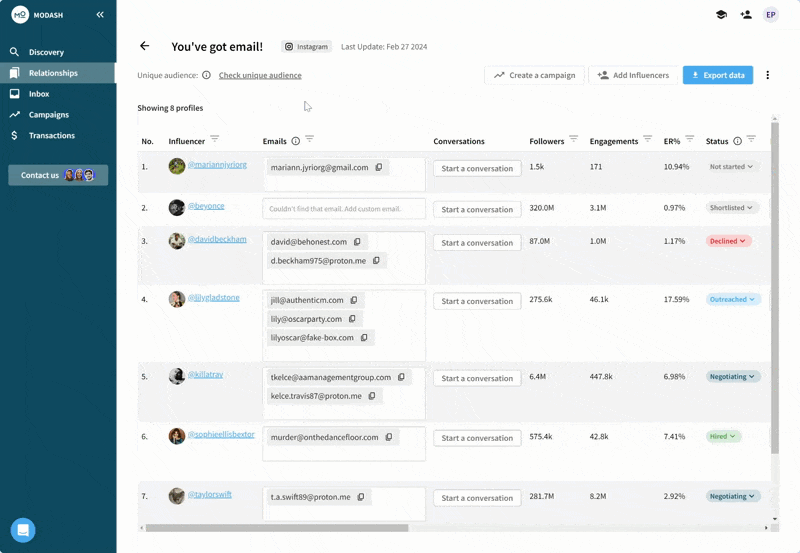Click the Status info icon
Image resolution: width=800 pixels, height=553 pixels.
pyautogui.click(x=737, y=141)
